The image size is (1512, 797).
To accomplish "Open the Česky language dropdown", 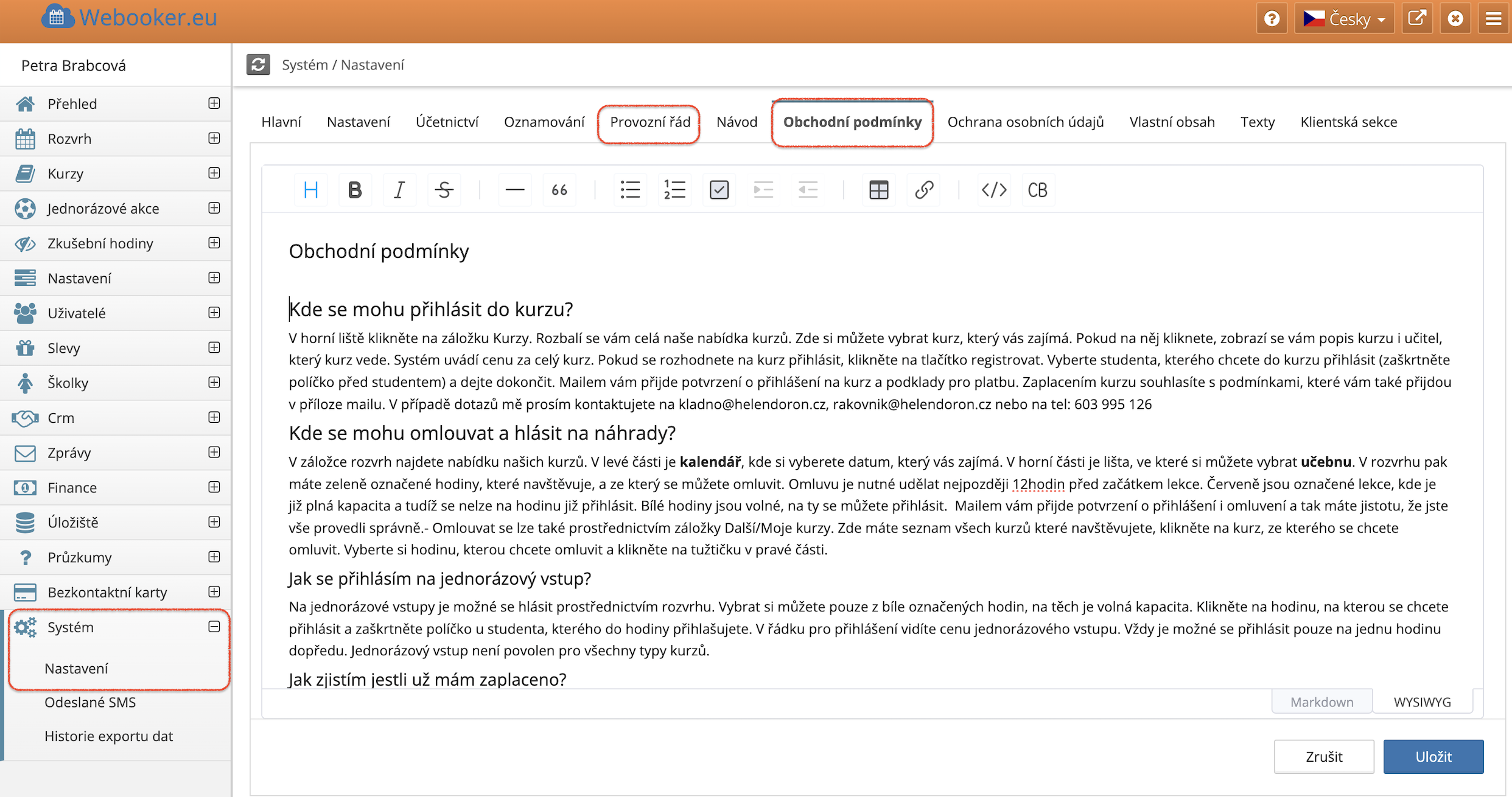I will coord(1344,19).
